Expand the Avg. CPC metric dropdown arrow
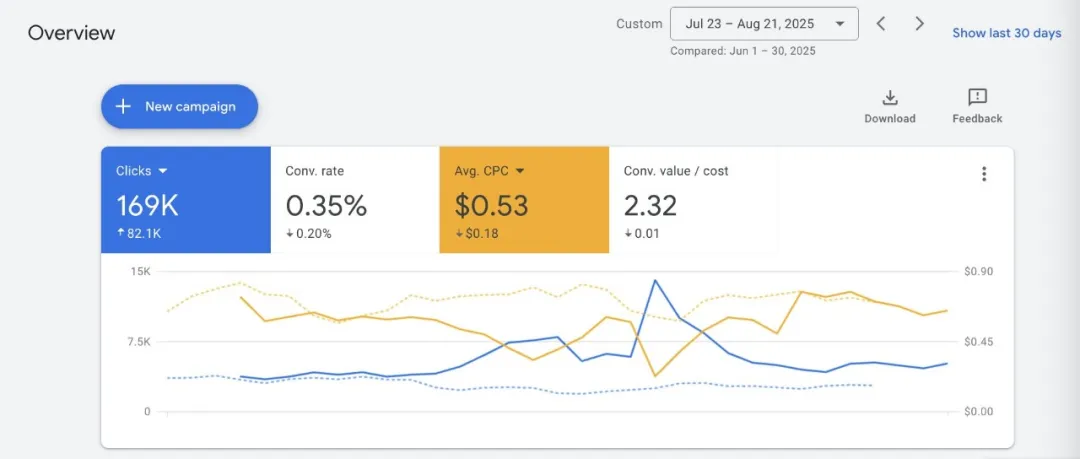 click(520, 171)
